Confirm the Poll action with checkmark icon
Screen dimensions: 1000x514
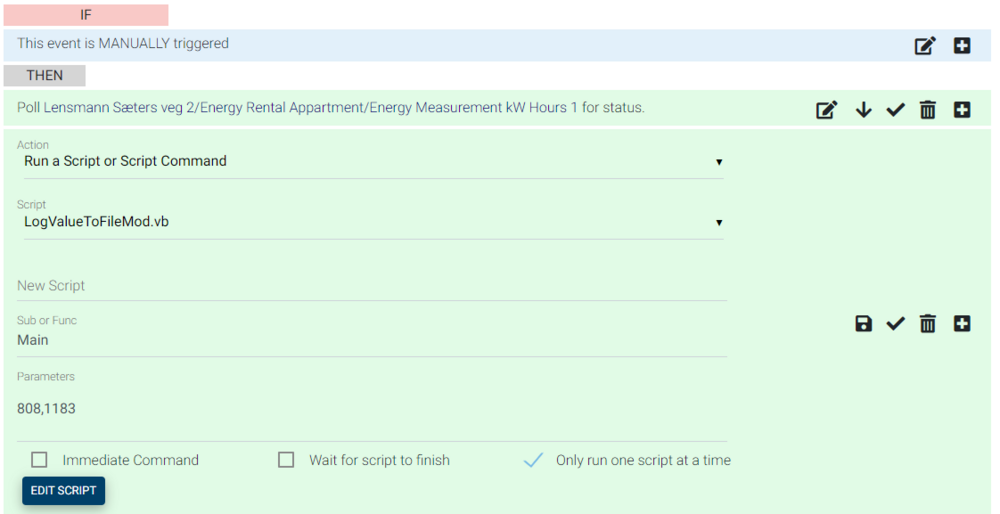click(895, 110)
